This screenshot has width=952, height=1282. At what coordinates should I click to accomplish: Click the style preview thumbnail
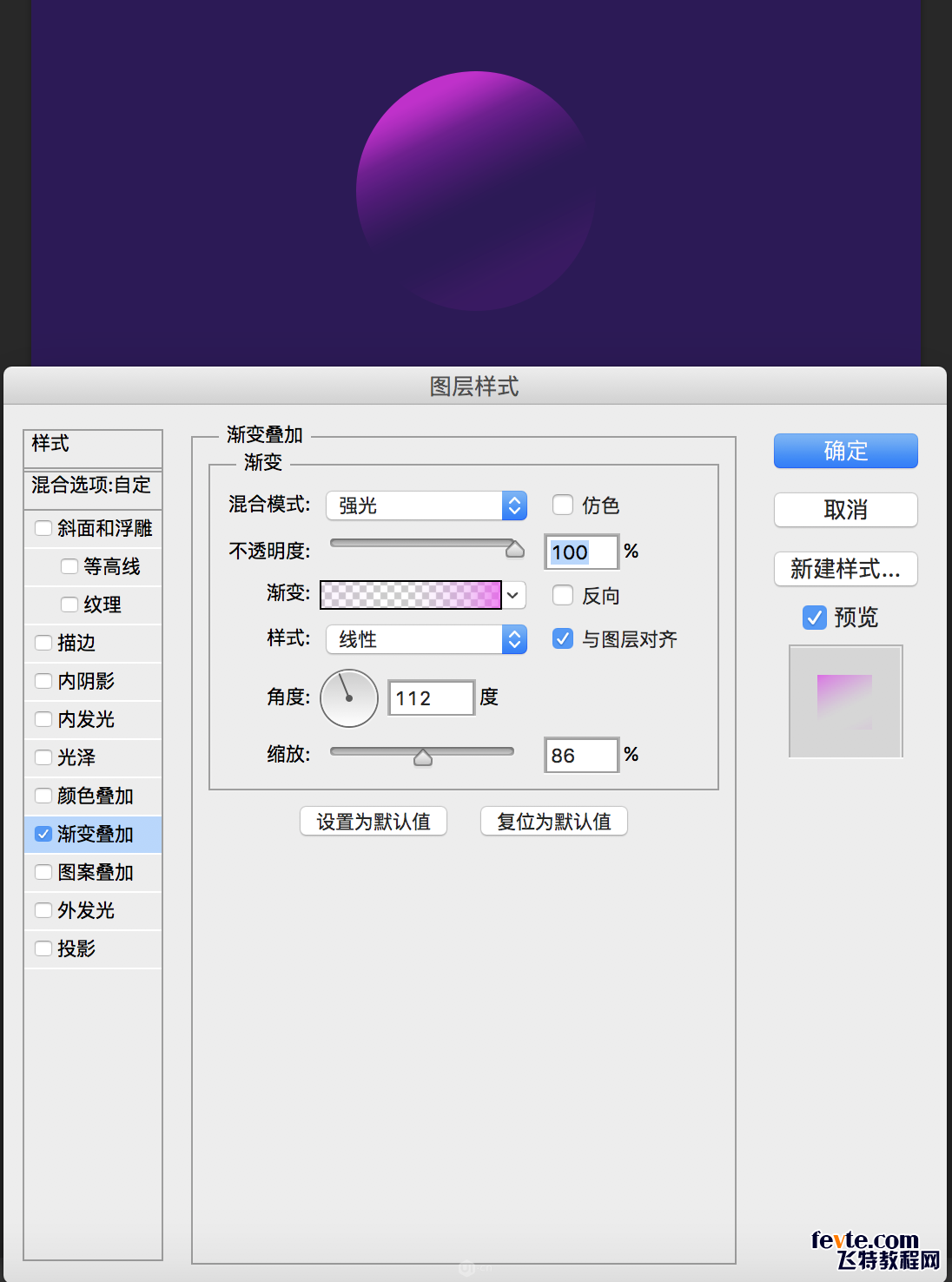[845, 701]
